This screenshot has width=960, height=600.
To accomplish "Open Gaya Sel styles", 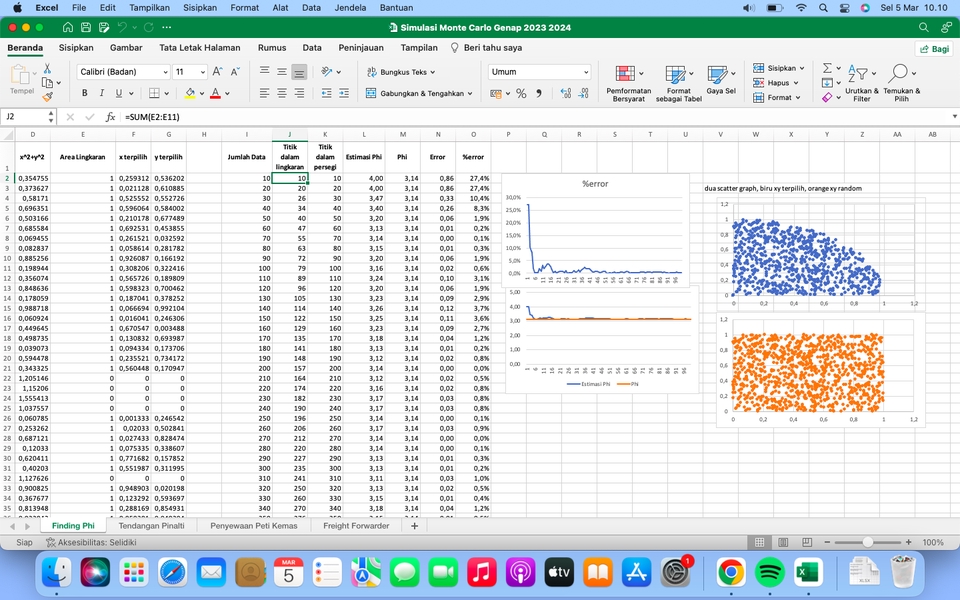I will (x=718, y=73).
